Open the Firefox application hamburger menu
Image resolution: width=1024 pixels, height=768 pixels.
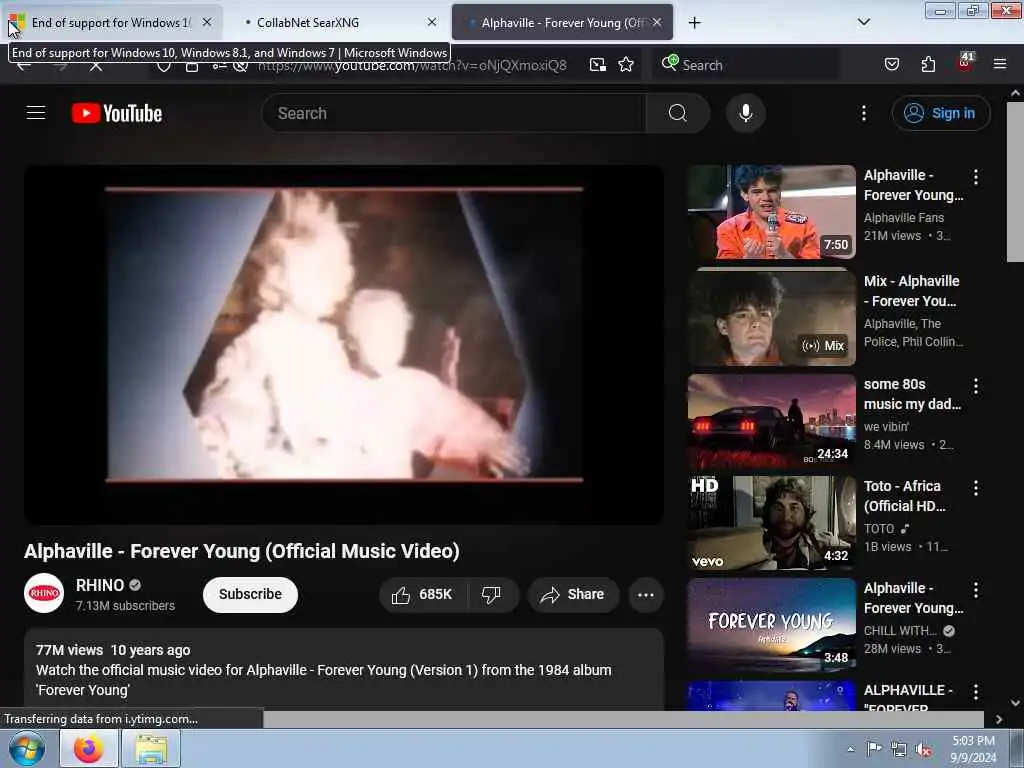(999, 64)
